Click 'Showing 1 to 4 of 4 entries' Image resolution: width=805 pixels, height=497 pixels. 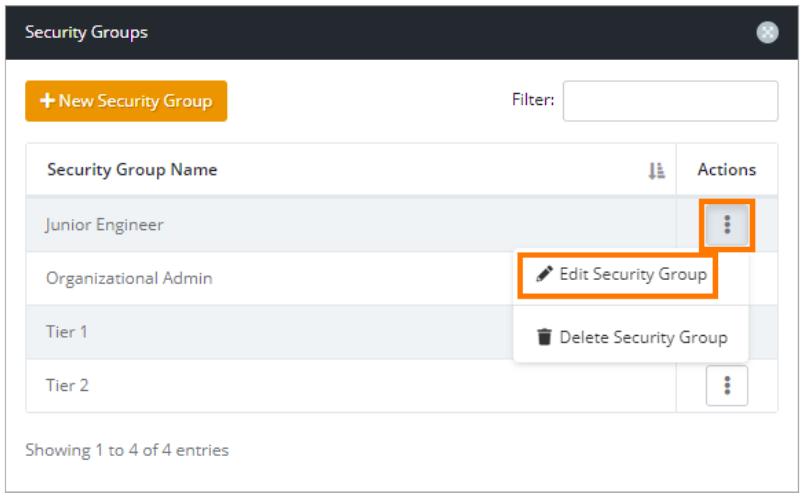tap(127, 450)
